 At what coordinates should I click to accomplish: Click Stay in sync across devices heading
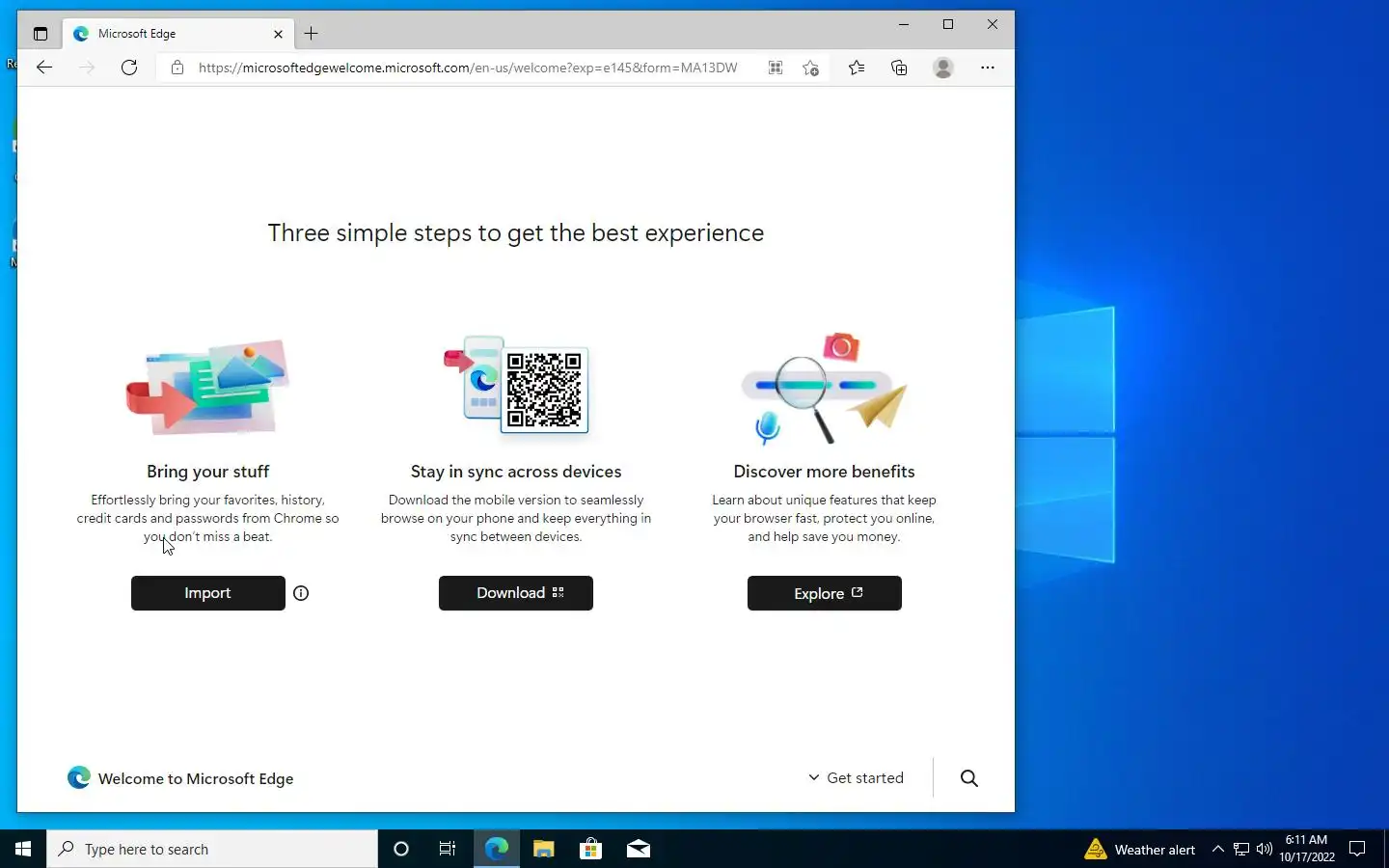point(516,472)
